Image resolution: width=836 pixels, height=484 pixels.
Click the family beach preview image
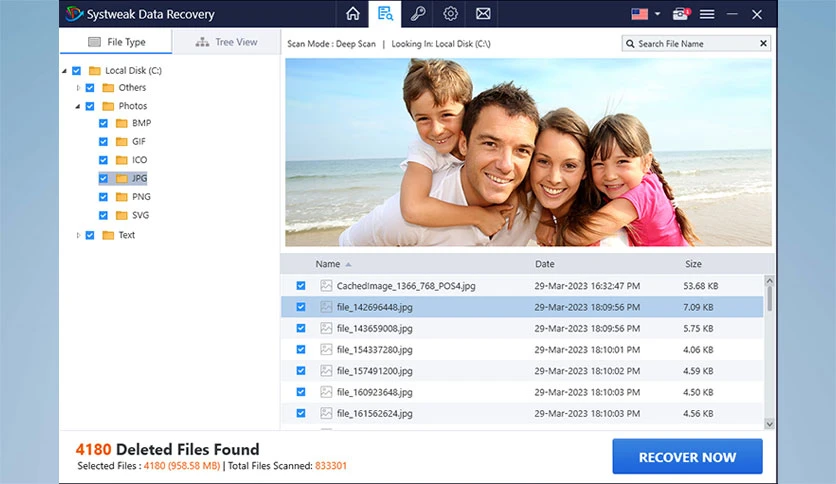528,152
